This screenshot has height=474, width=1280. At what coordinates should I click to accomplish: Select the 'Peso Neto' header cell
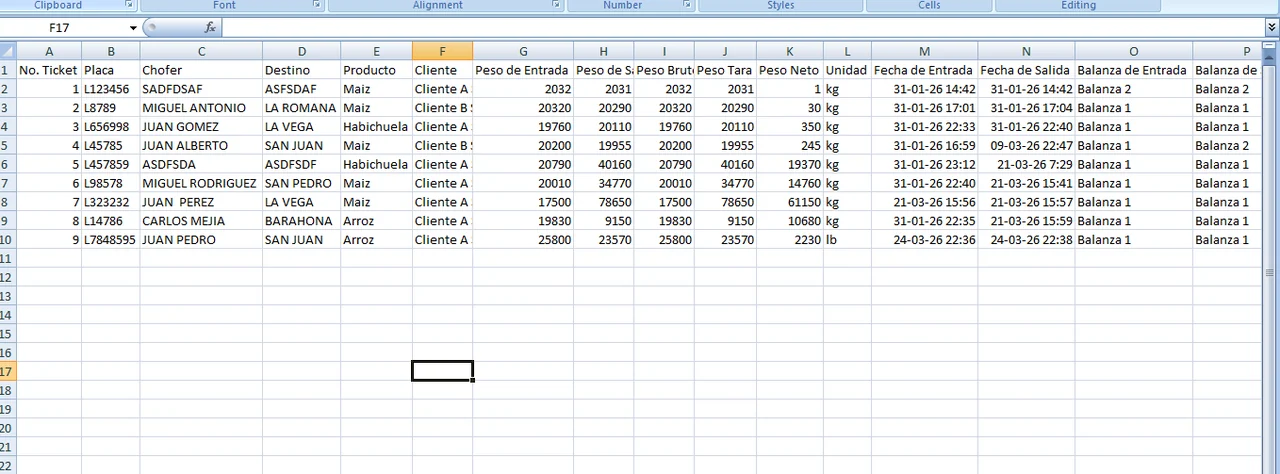[x=789, y=70]
